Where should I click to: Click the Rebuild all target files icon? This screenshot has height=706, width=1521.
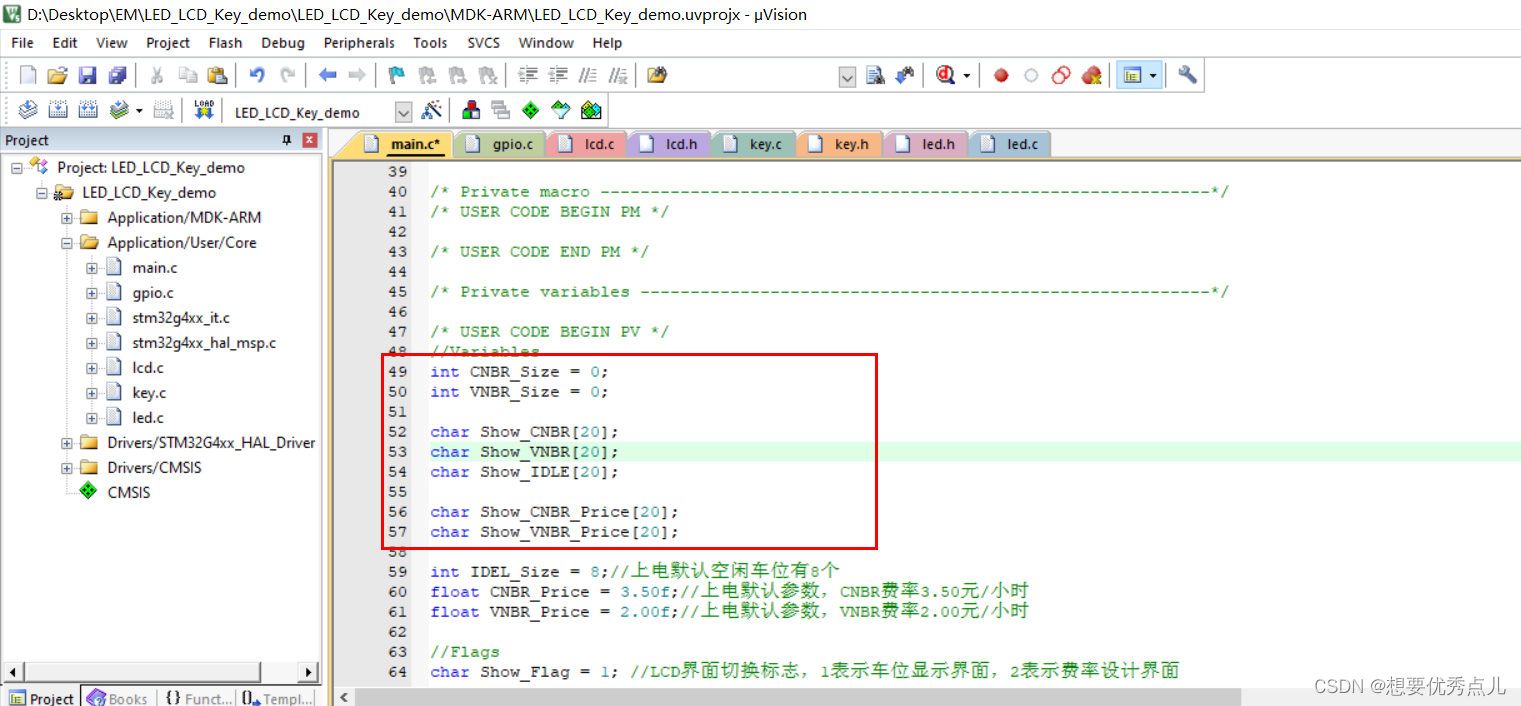coord(88,111)
